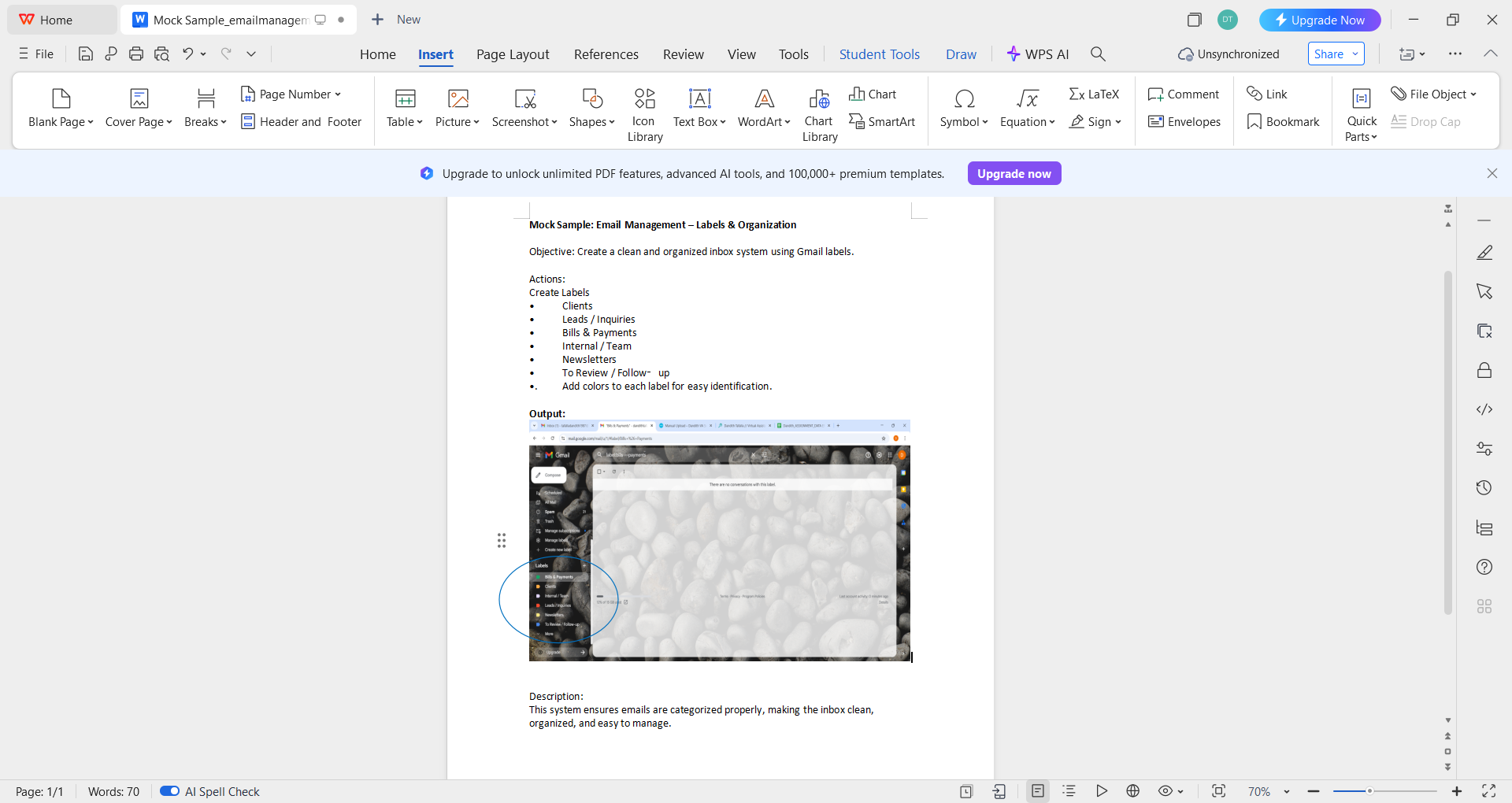Add a Bookmark to the document
1512x803 pixels.
(1283, 121)
